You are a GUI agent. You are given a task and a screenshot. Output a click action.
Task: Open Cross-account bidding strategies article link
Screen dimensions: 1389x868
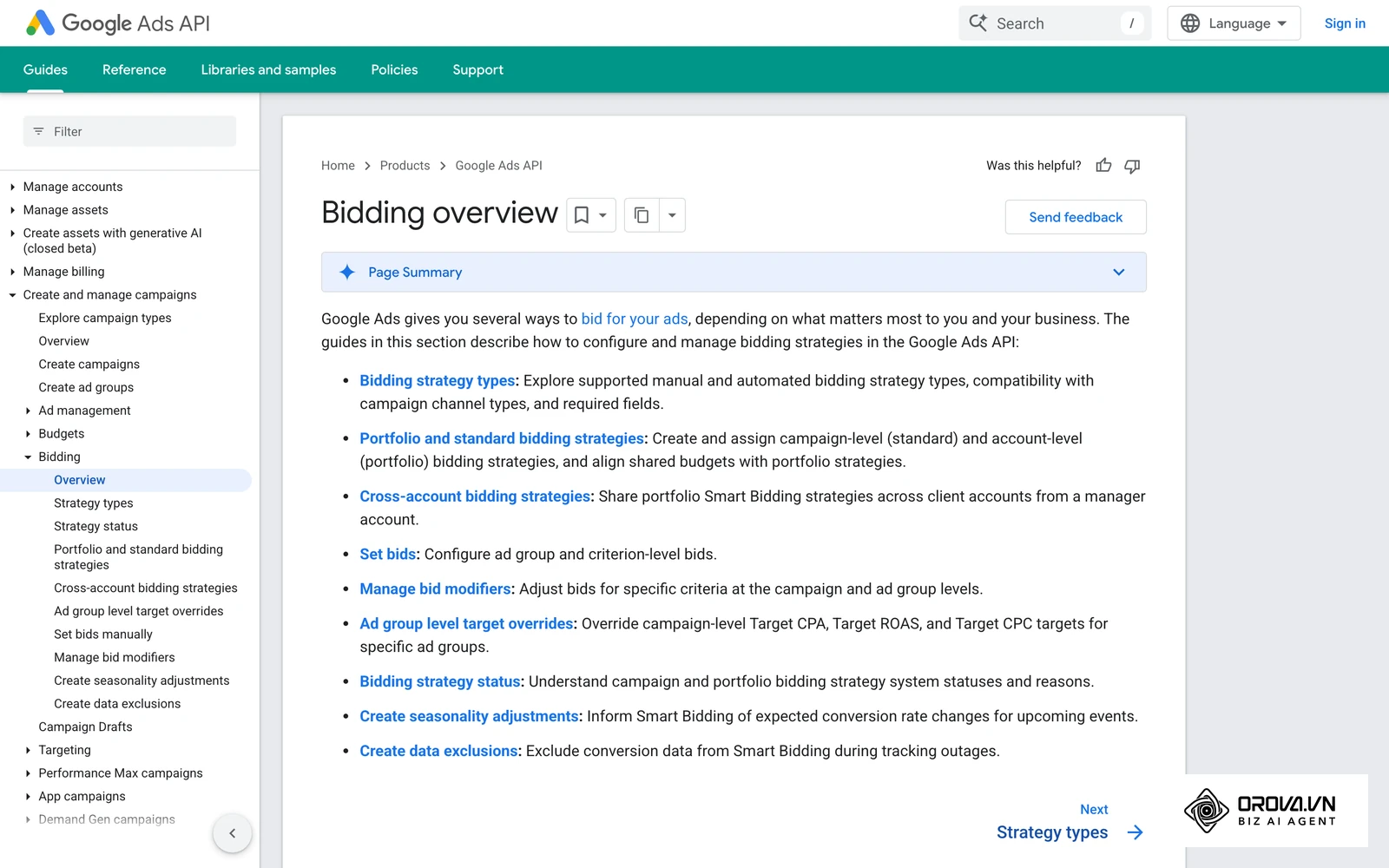tap(475, 496)
